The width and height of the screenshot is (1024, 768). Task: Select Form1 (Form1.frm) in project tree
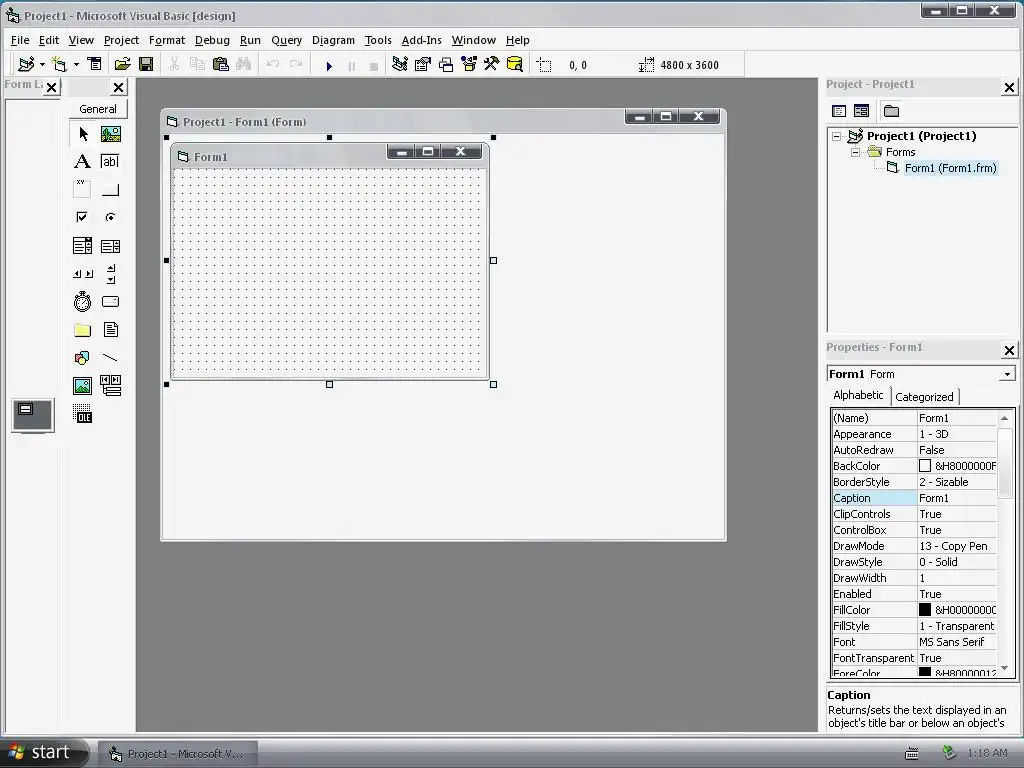point(950,168)
